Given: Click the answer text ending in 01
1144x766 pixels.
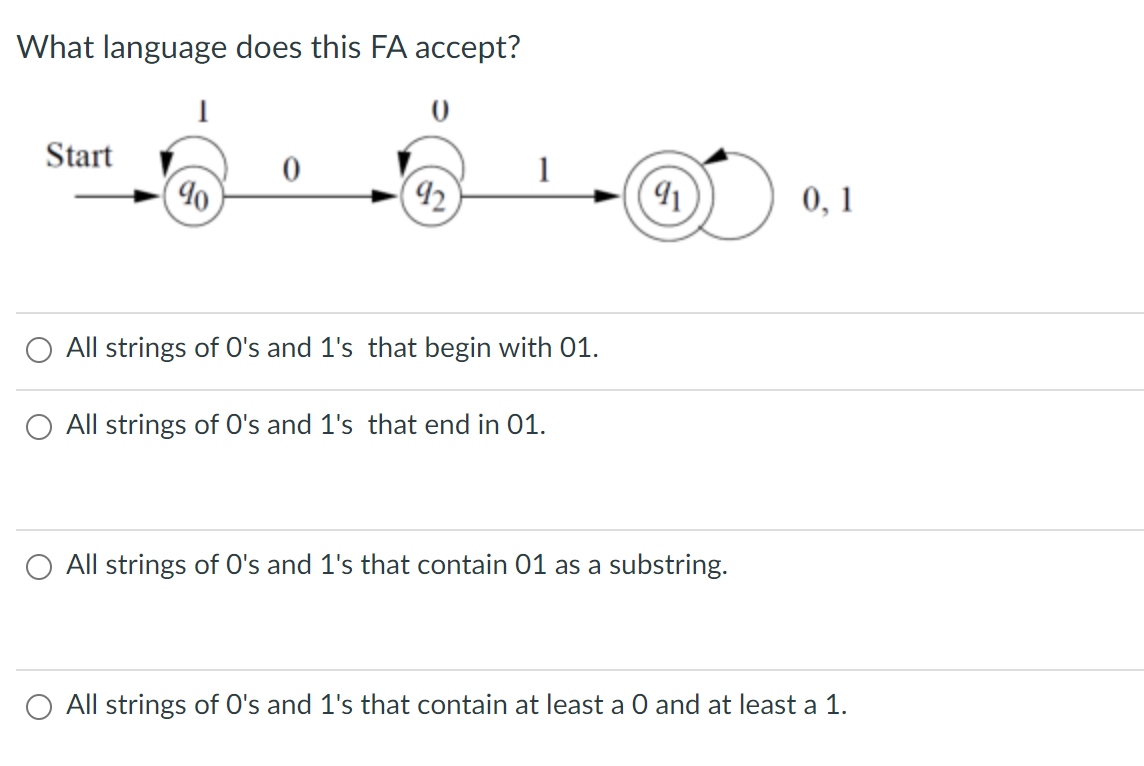Looking at the screenshot, I should pos(305,425).
